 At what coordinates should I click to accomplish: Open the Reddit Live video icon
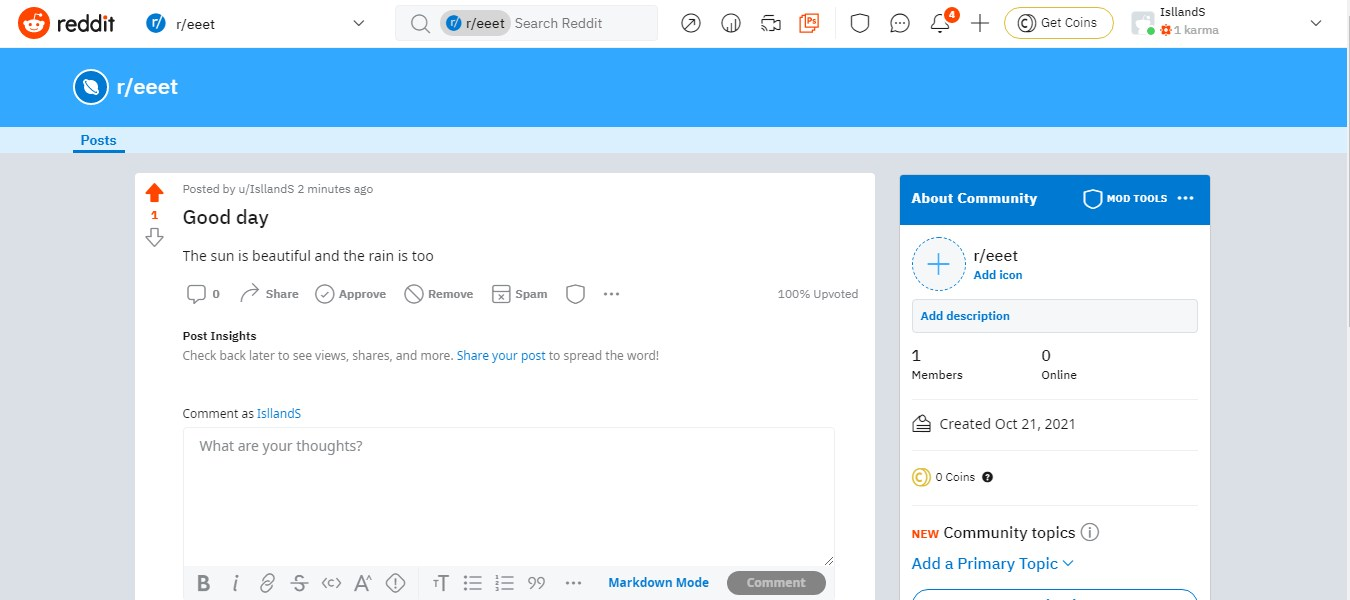pyautogui.click(x=770, y=23)
